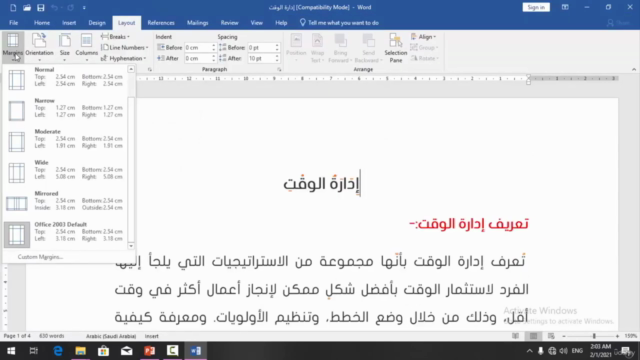The height and width of the screenshot is (360, 640).
Task: Click the Word icon in the taskbar
Action: point(196,351)
